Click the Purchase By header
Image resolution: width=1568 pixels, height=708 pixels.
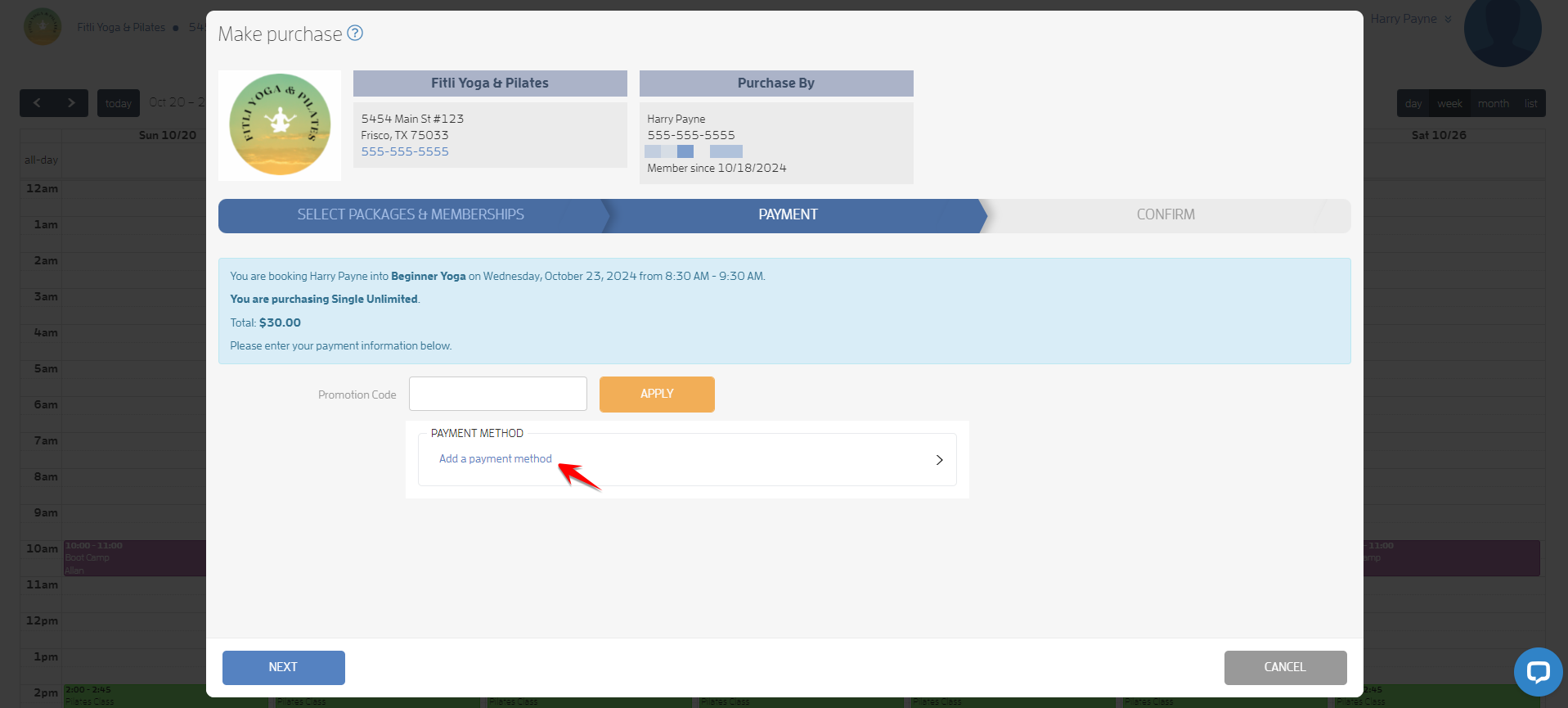click(776, 83)
